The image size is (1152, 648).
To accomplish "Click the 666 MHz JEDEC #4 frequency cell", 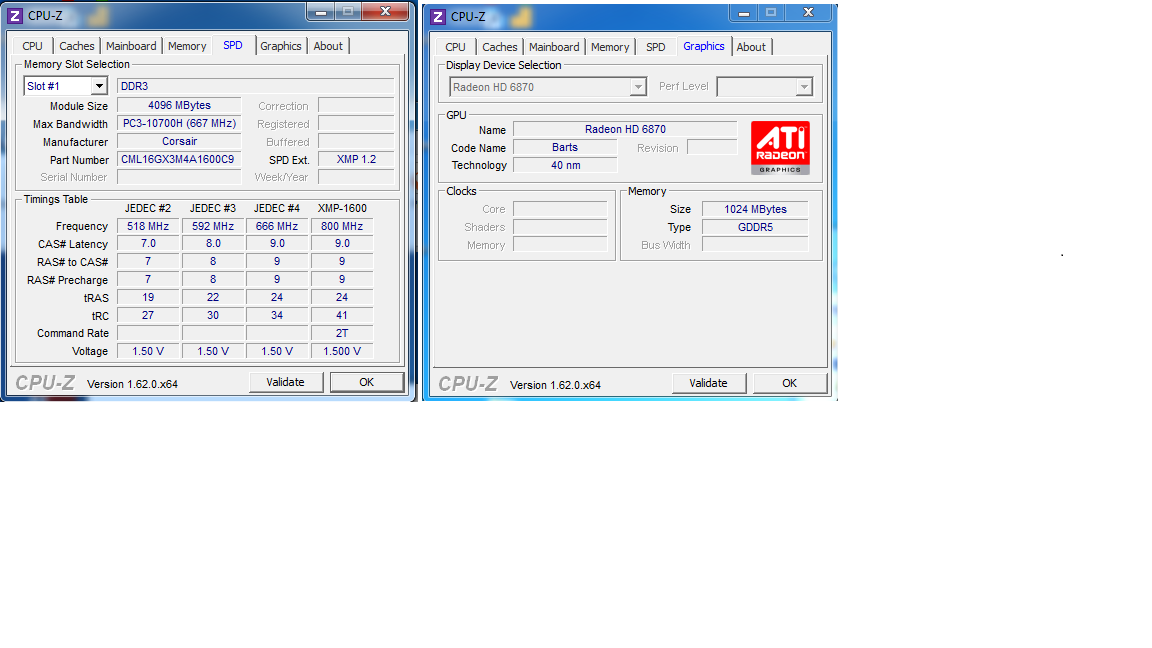I will click(x=277, y=226).
